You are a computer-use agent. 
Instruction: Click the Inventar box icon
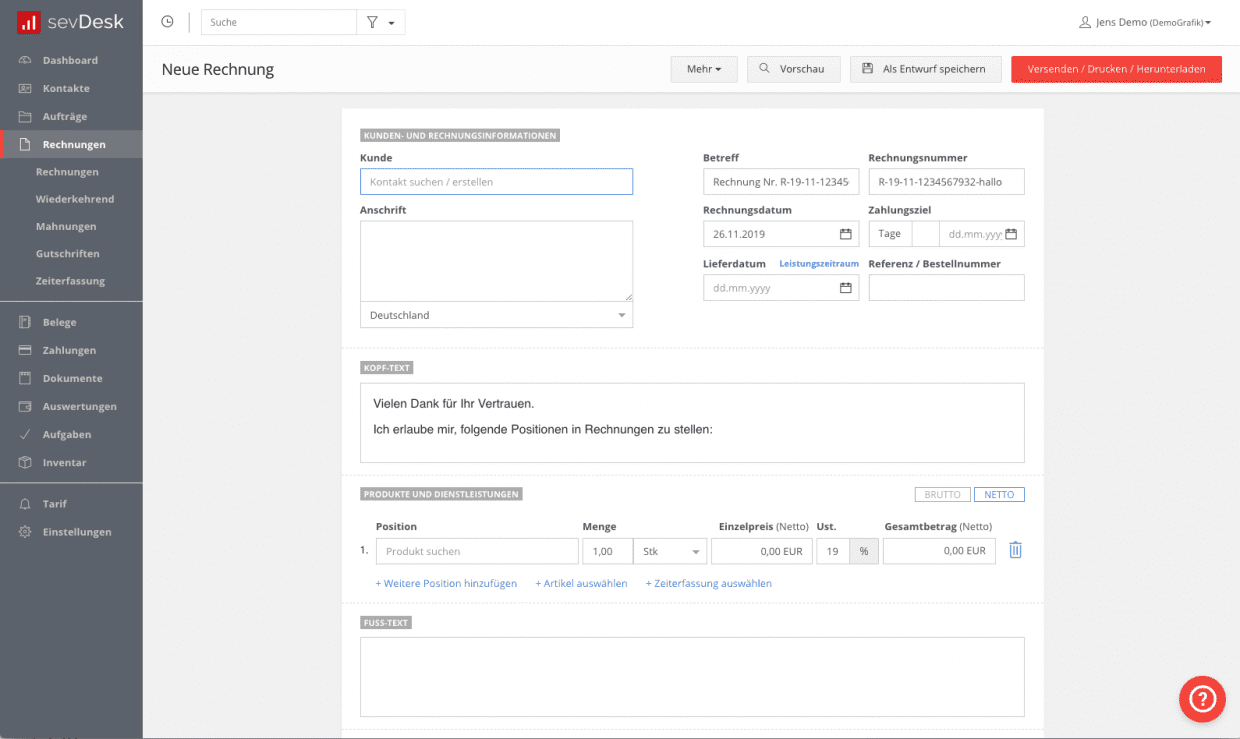coord(25,463)
